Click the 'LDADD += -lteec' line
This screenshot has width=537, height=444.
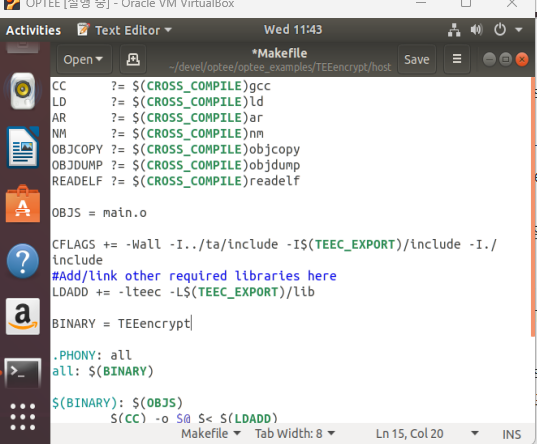tap(183, 292)
